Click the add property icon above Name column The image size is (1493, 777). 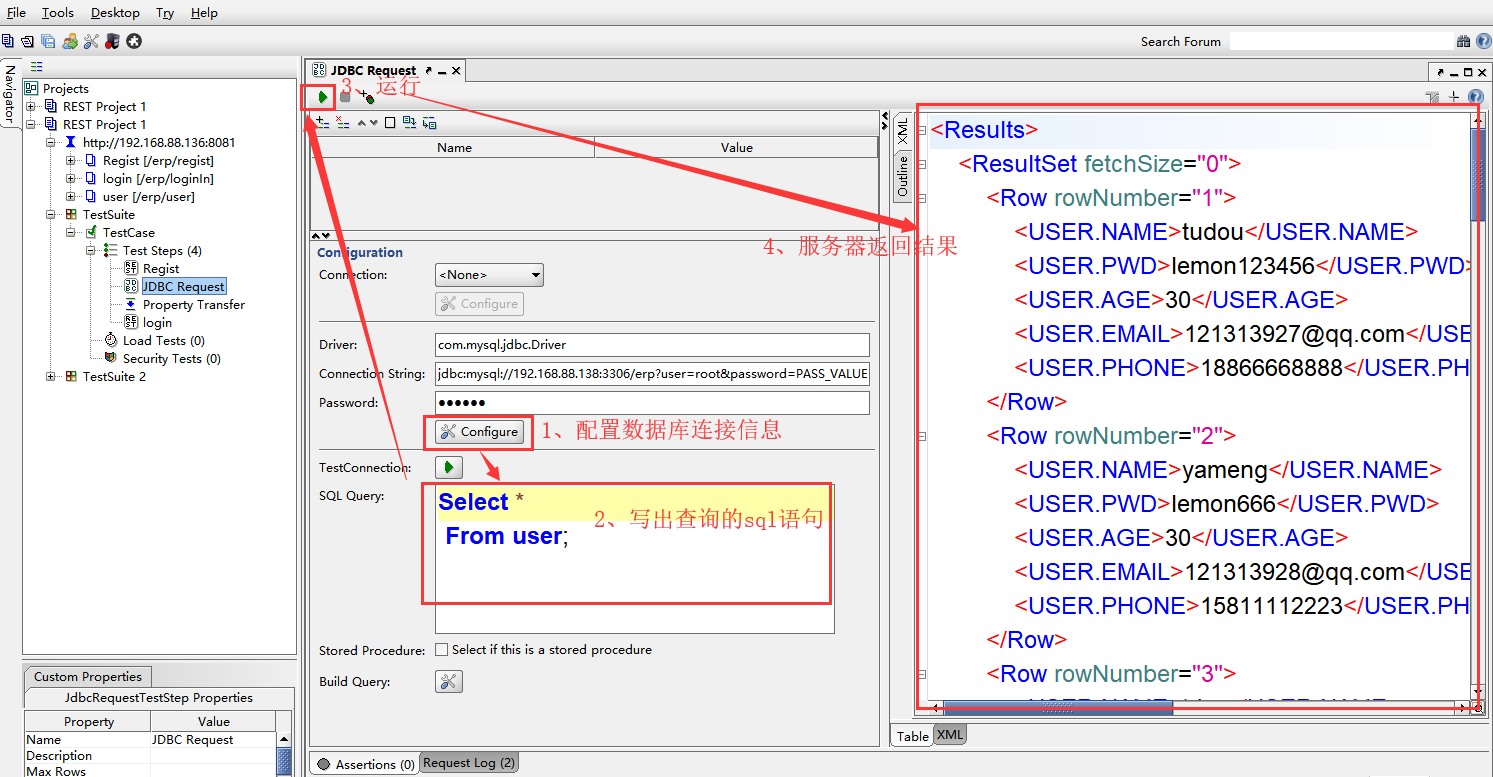tap(322, 122)
